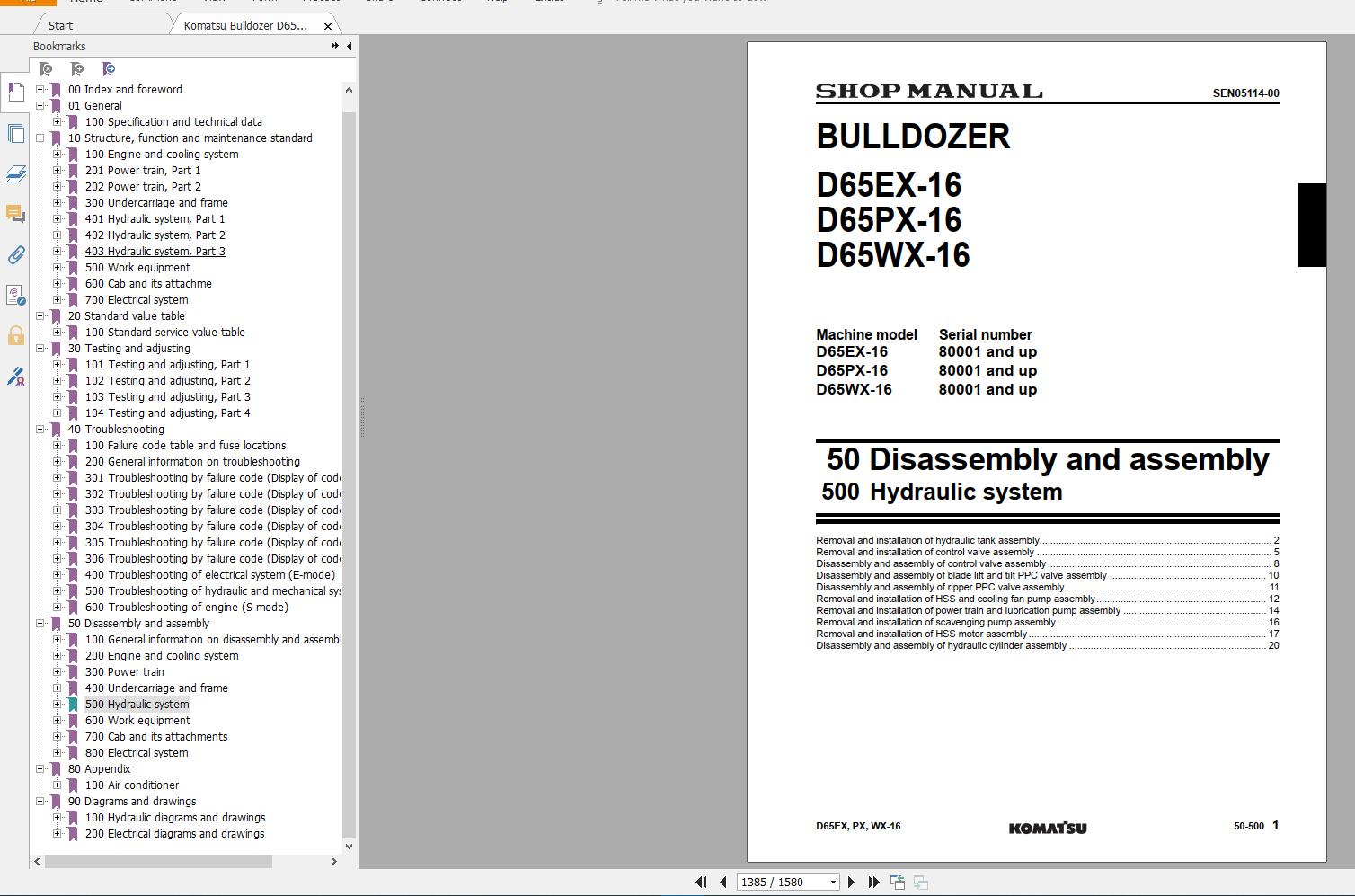Click the bookmark destination arrow icon
The height and width of the screenshot is (896, 1355).
109,69
